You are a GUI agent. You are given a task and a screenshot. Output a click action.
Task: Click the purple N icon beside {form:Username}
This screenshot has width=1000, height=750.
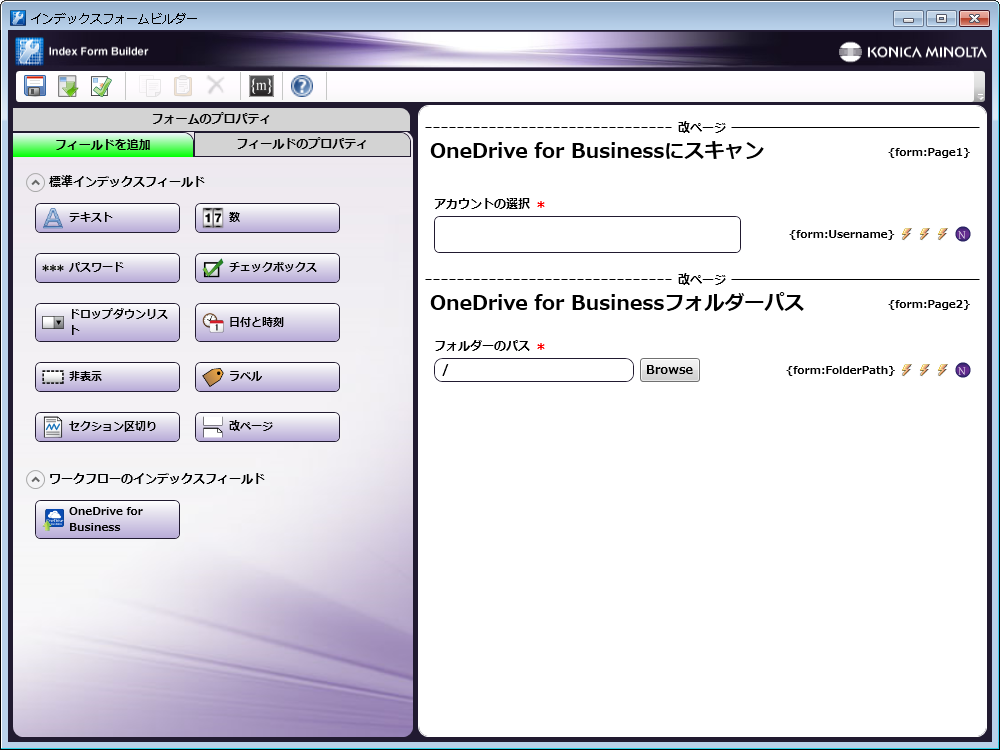pyautogui.click(x=963, y=234)
